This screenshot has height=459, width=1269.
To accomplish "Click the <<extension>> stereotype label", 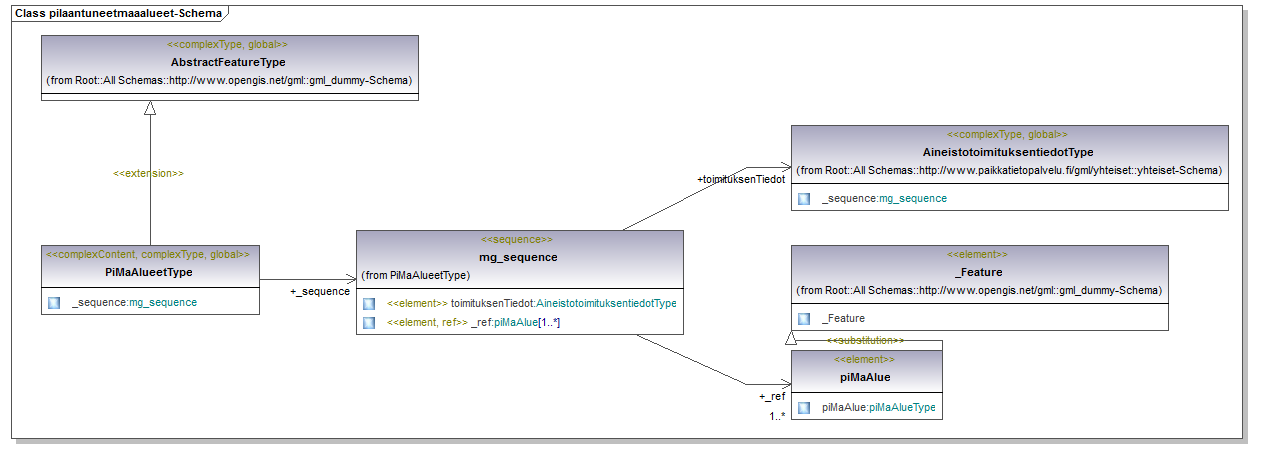I will [148, 173].
